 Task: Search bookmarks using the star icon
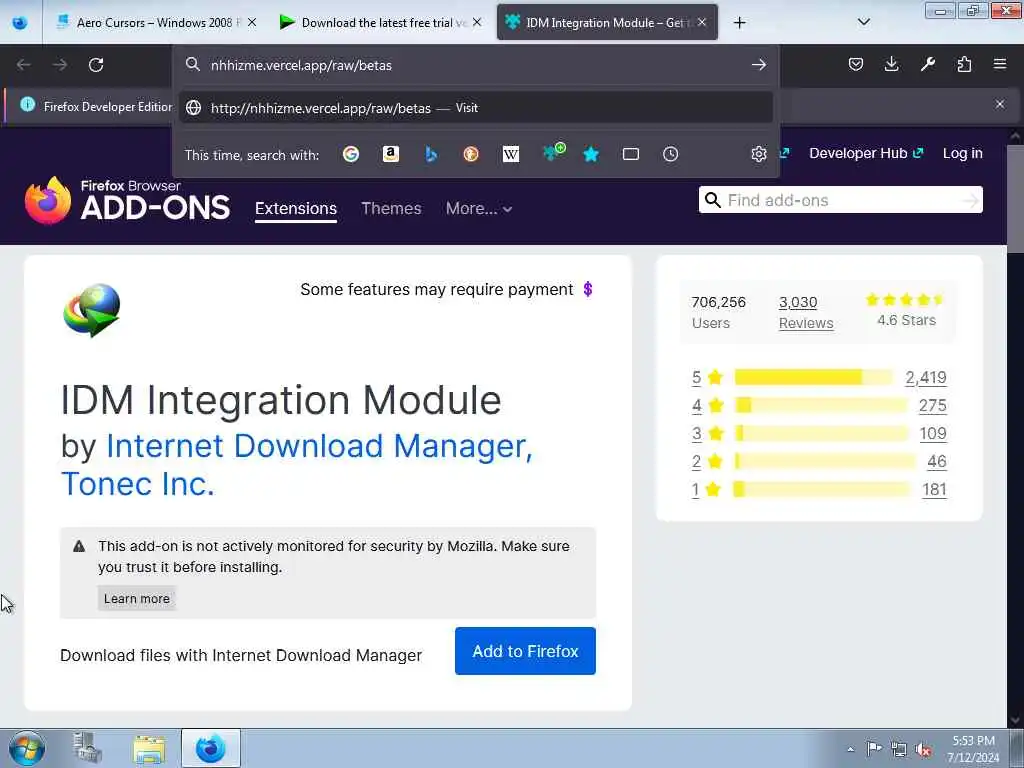(591, 154)
